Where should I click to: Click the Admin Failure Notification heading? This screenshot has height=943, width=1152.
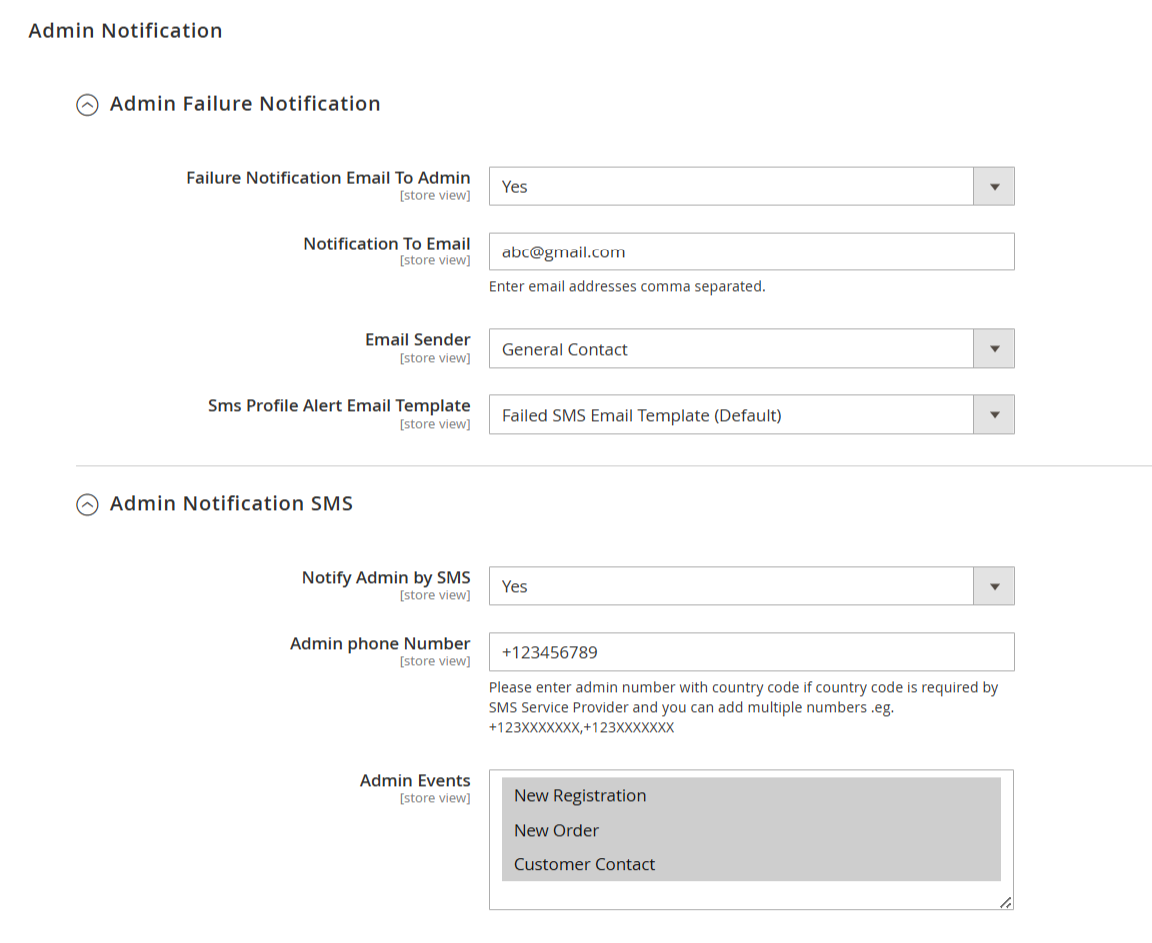[245, 104]
